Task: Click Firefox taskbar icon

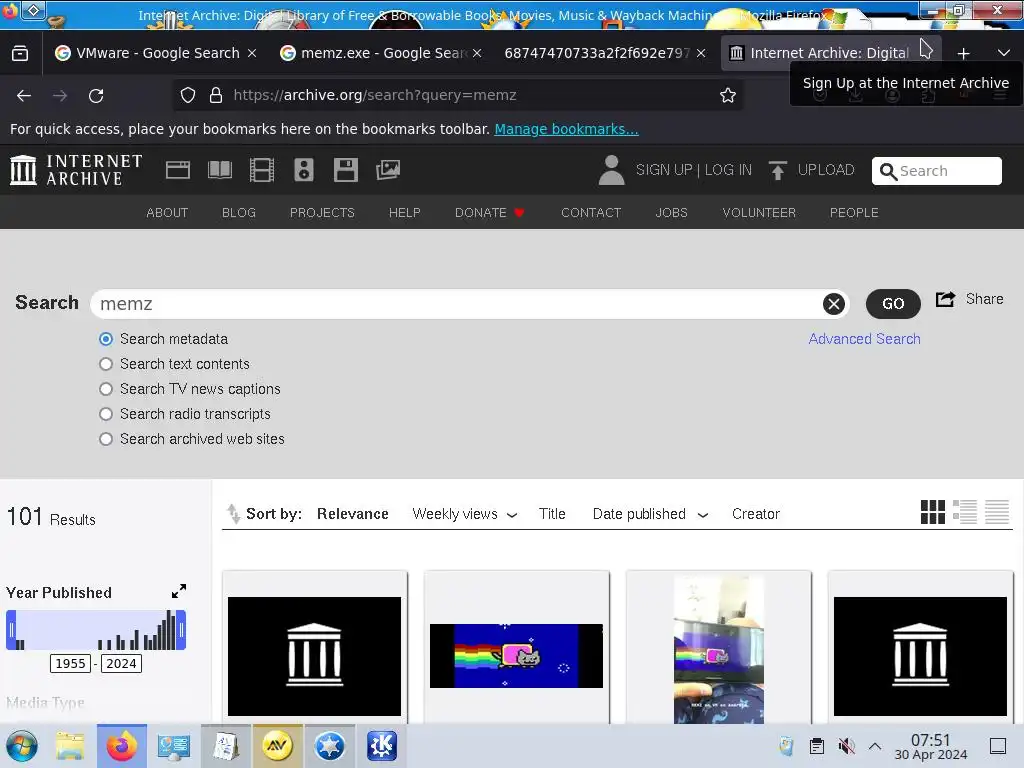Action: 121,746
